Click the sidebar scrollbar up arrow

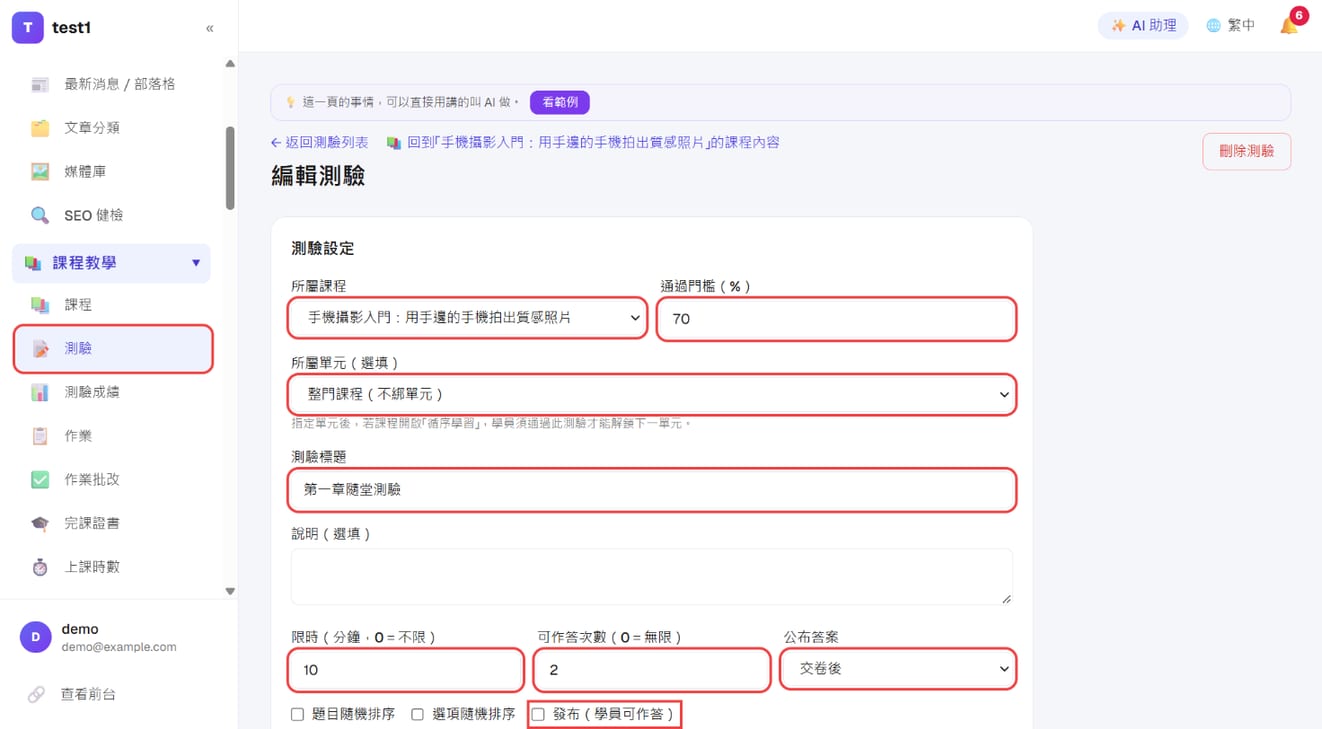pyautogui.click(x=230, y=64)
